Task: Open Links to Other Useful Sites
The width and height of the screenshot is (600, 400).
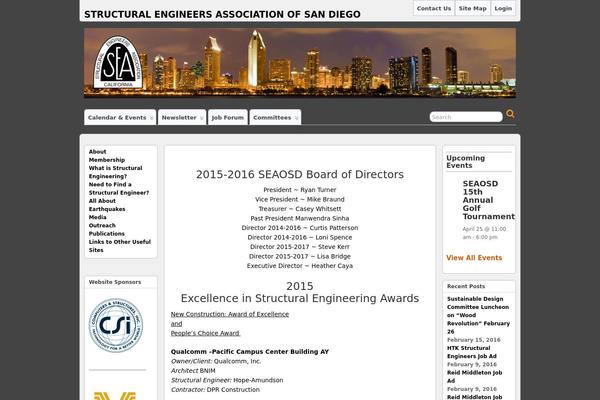Action: click(120, 246)
